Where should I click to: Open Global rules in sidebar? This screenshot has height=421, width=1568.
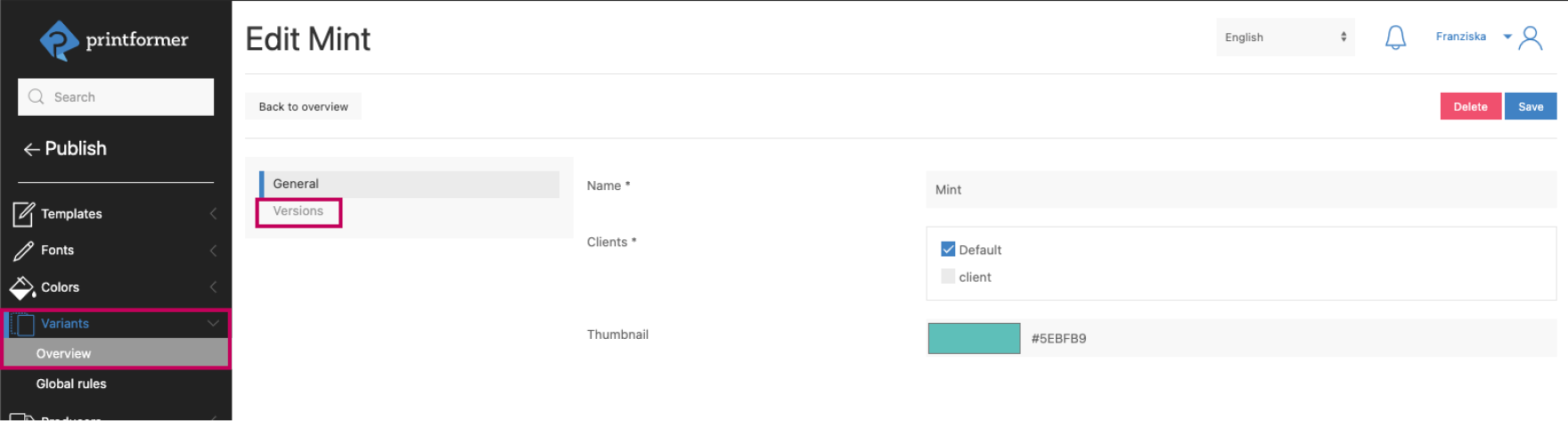tap(71, 384)
